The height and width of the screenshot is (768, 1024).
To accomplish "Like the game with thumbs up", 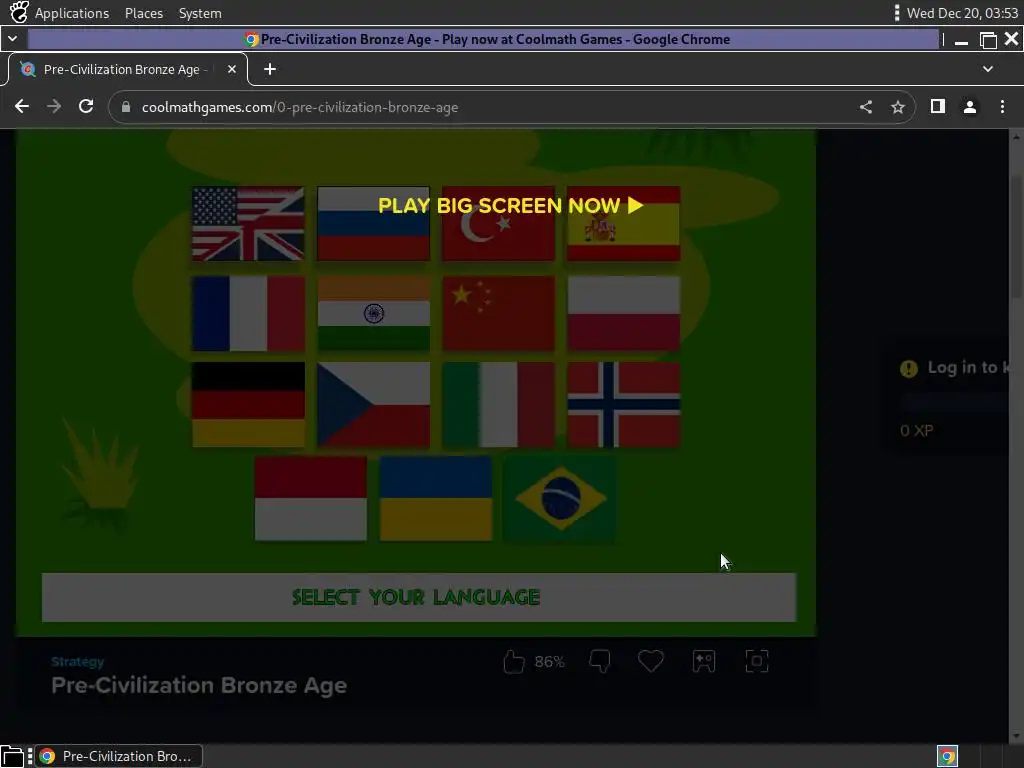I will [x=514, y=662].
